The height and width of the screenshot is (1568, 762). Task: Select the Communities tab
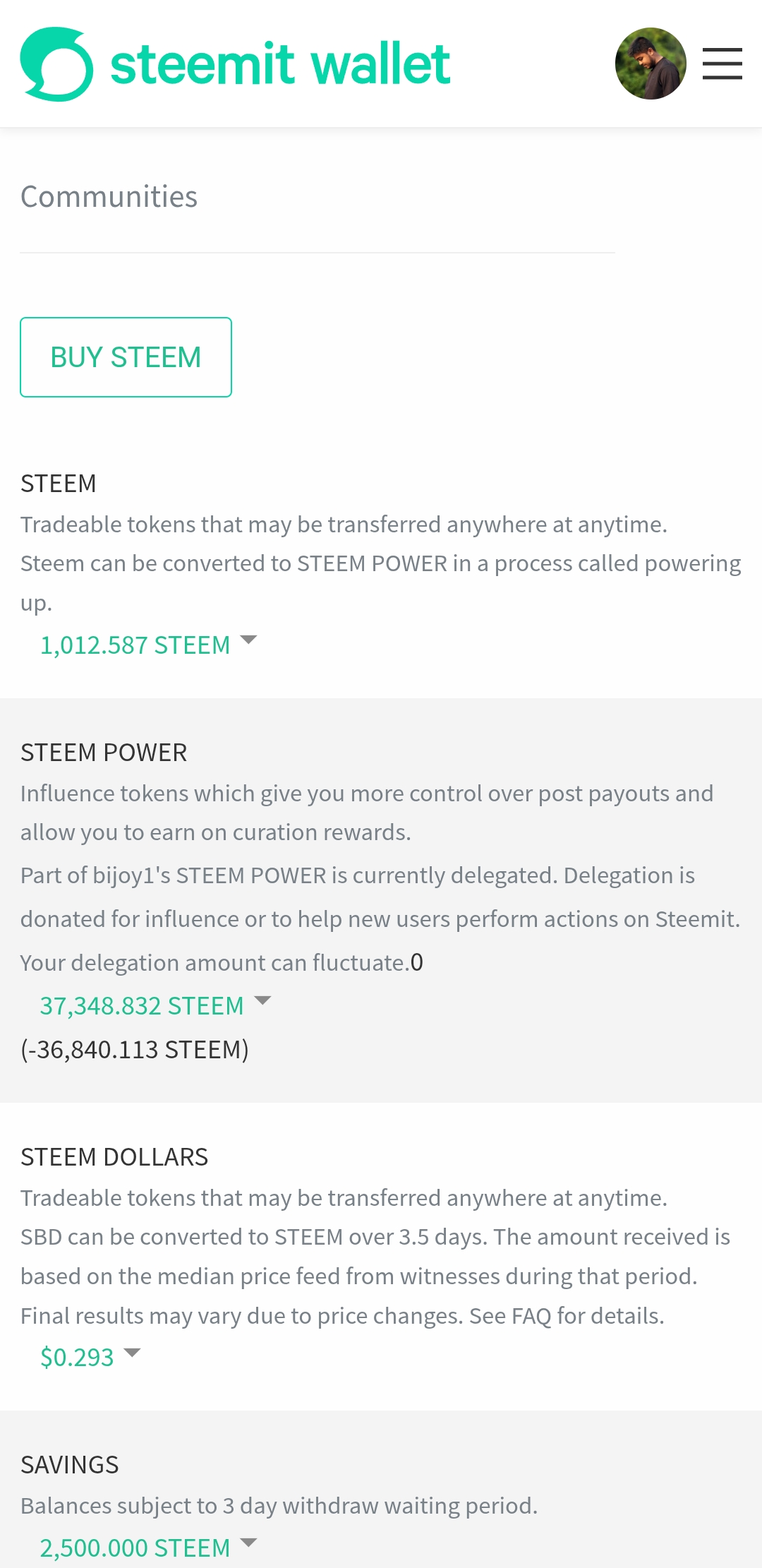pos(109,197)
